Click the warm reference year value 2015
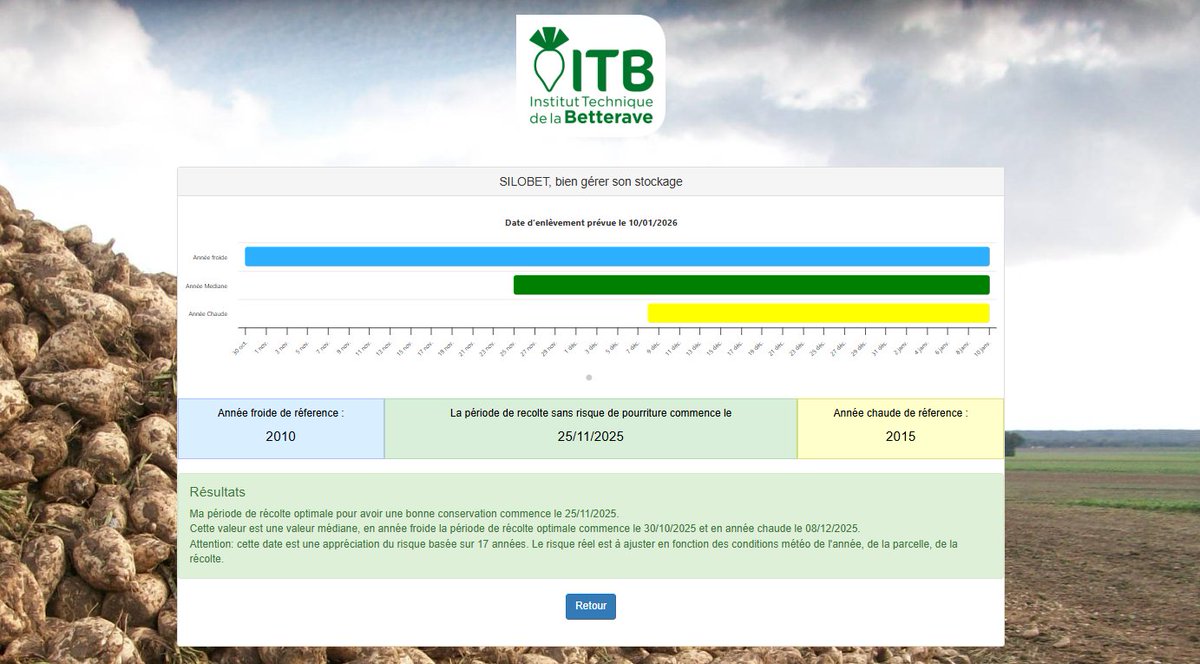The height and width of the screenshot is (664, 1200). (x=900, y=436)
